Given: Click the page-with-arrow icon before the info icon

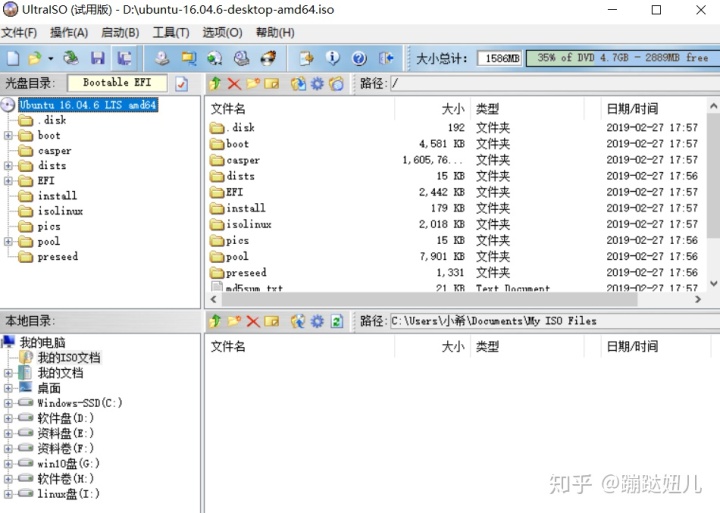Looking at the screenshot, I should point(306,58).
